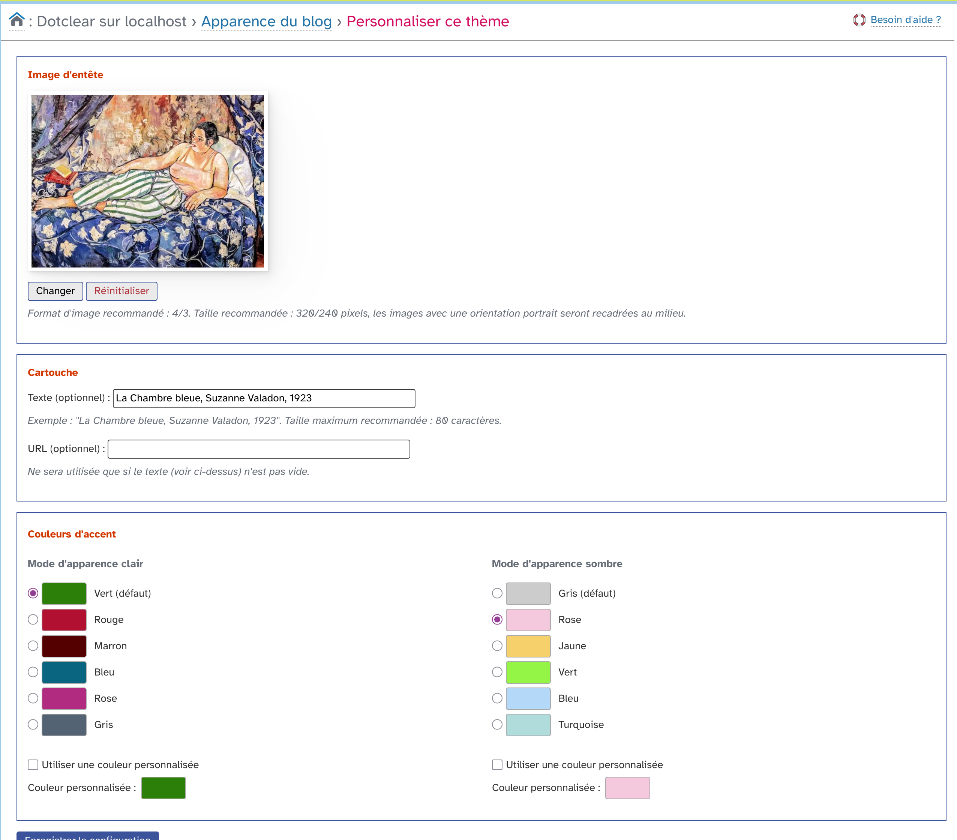The width and height of the screenshot is (957, 840).
Task: Click the header image thumbnail
Action: click(x=148, y=181)
